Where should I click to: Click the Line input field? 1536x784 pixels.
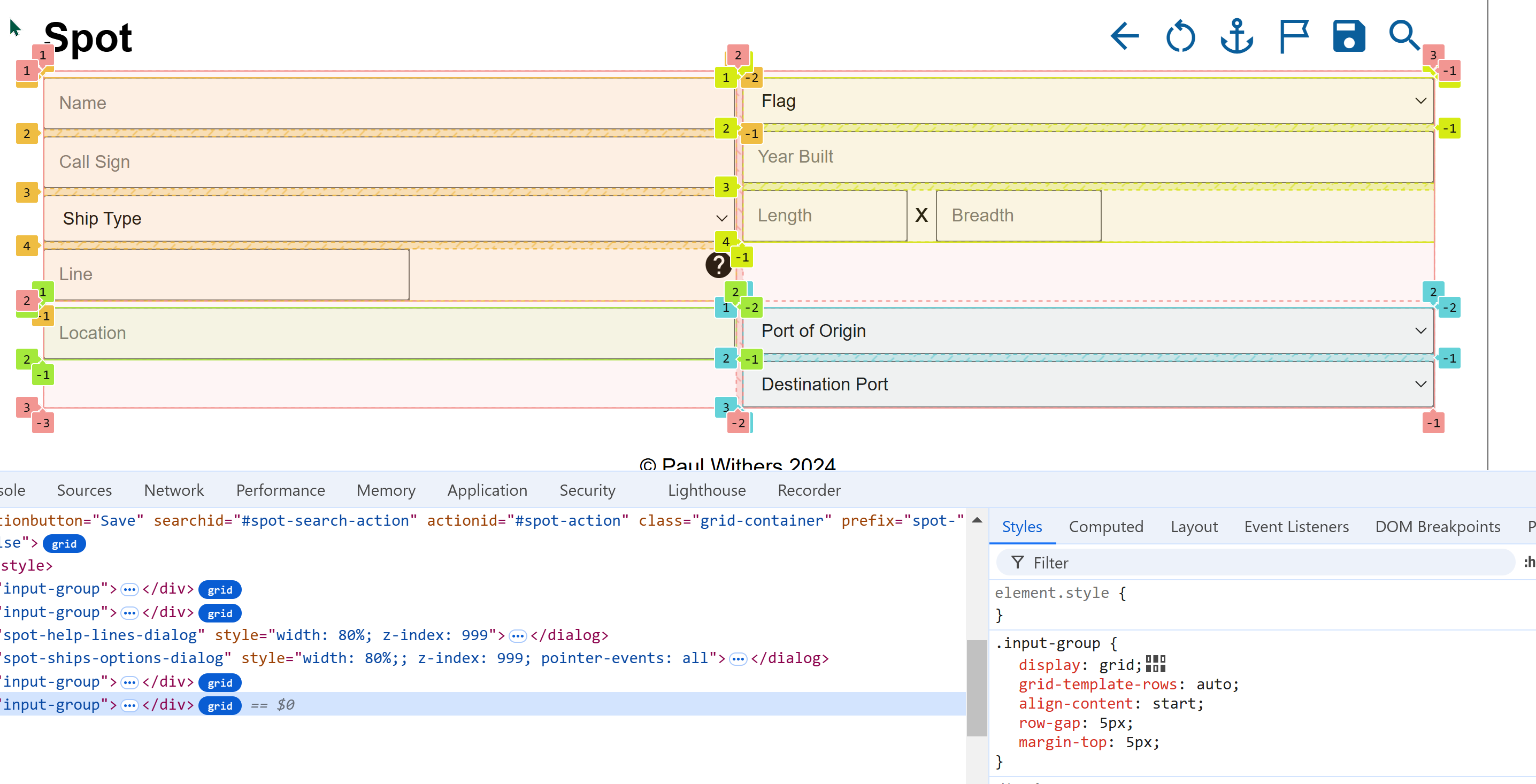point(227,274)
